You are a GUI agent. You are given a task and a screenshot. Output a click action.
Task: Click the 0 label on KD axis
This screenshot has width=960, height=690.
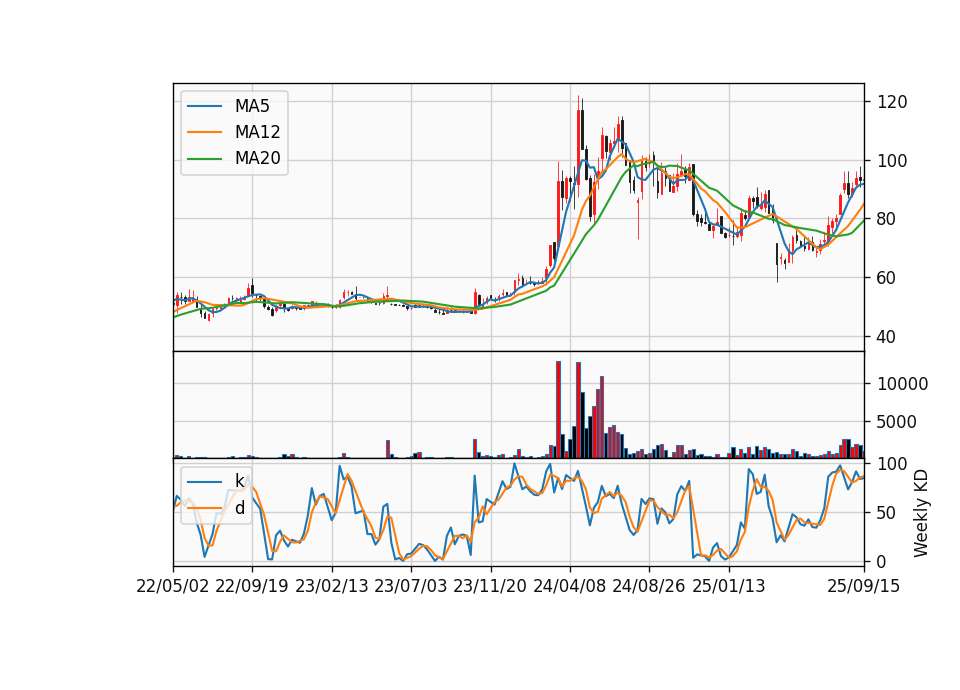click(882, 561)
